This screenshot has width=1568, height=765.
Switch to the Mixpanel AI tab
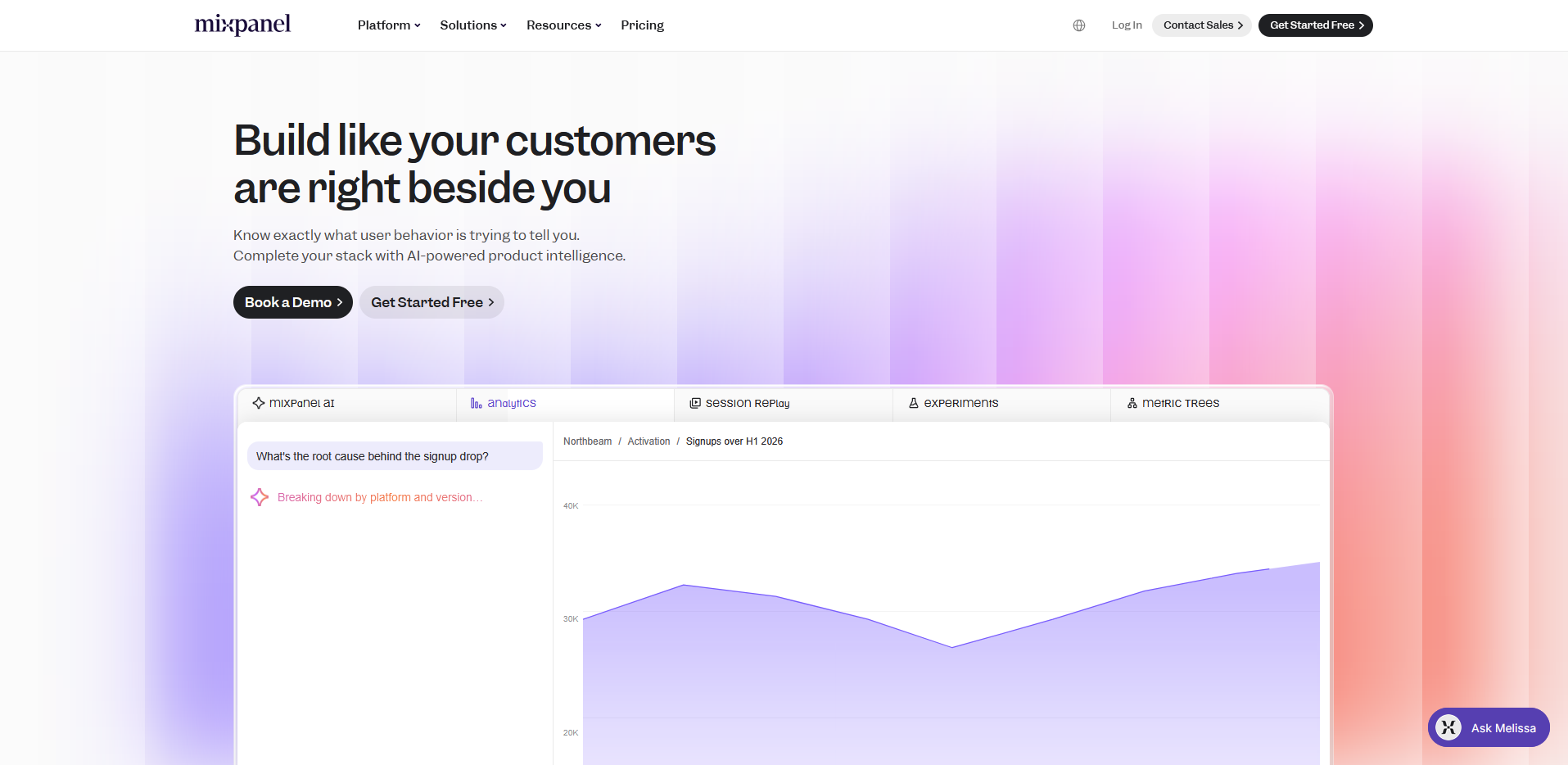pyautogui.click(x=347, y=403)
